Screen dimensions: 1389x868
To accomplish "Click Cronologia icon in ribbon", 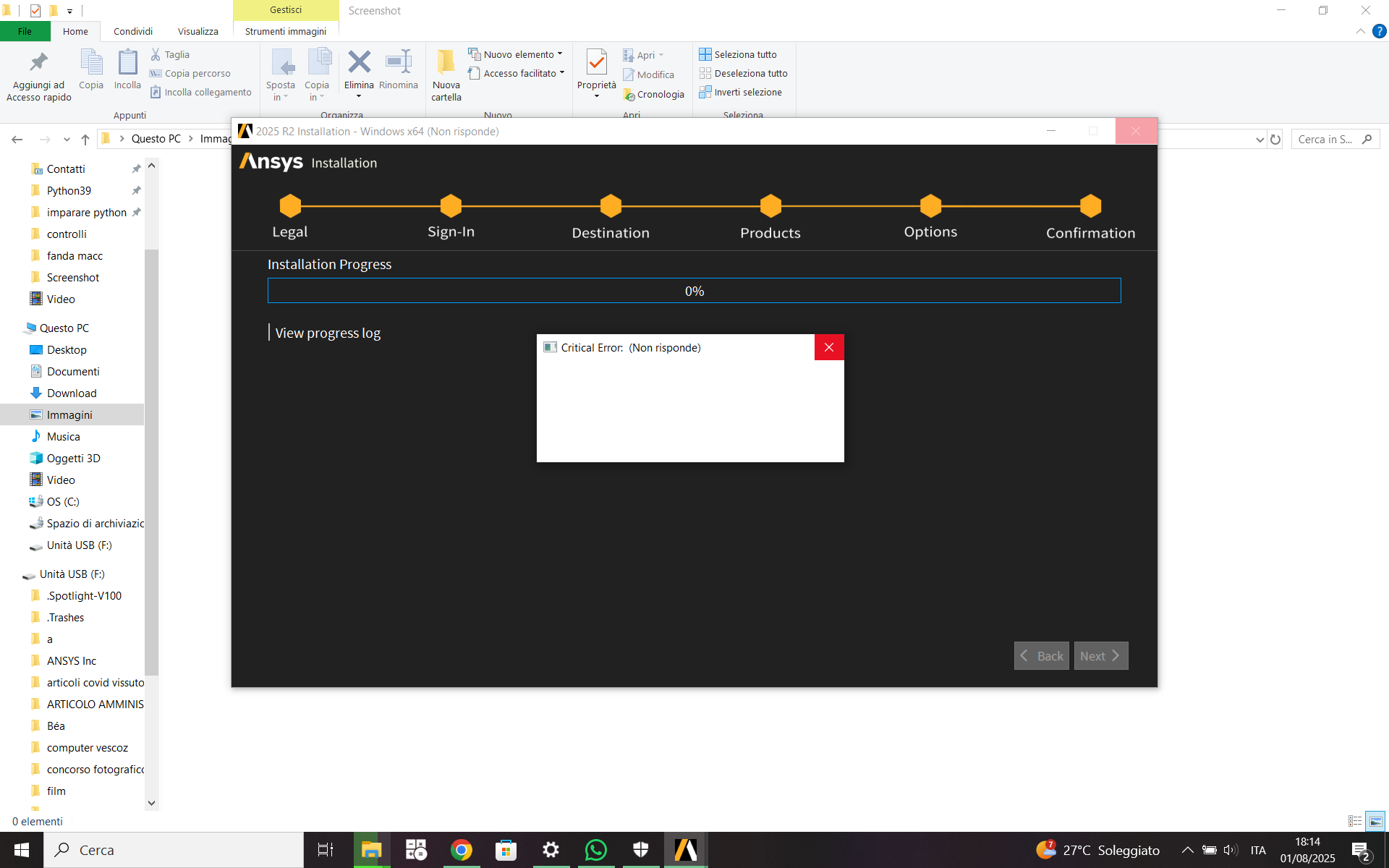I will point(629,95).
